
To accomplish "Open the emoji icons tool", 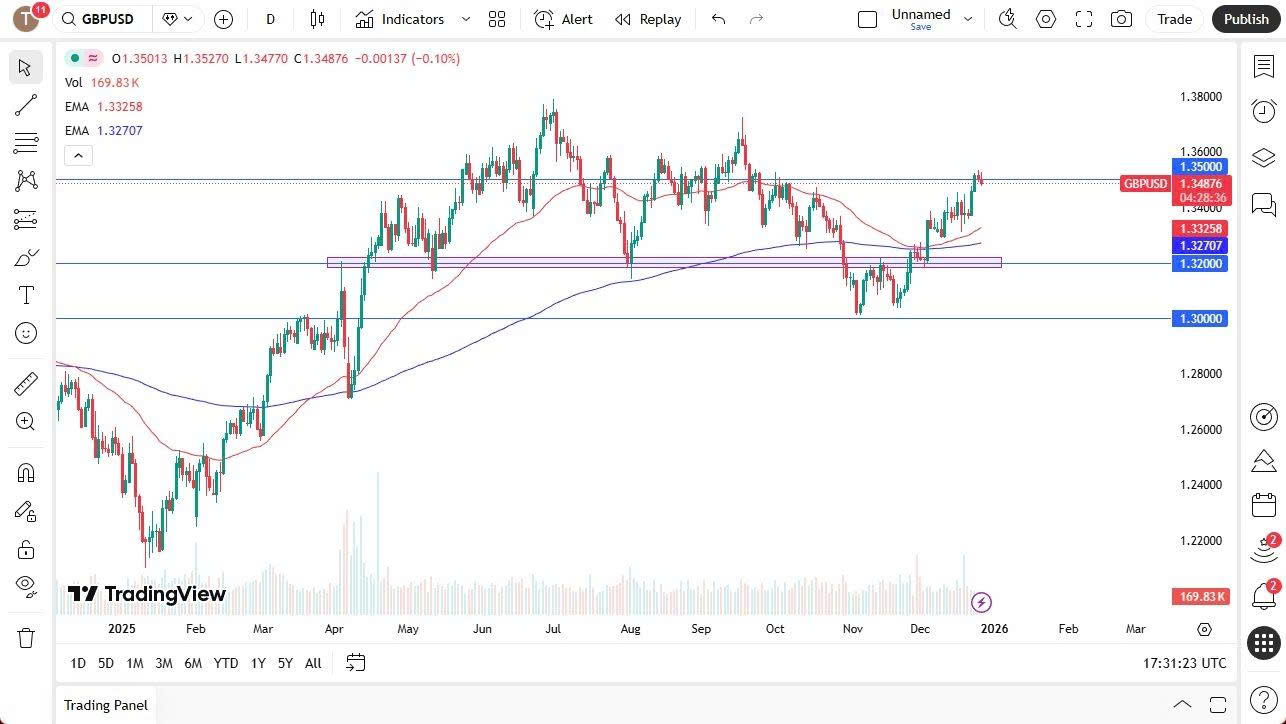I will click(25, 333).
